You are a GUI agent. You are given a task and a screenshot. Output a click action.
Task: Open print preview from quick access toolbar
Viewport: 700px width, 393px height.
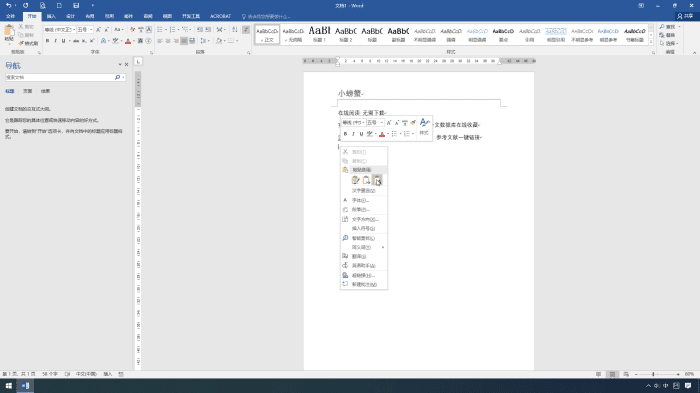(x=42, y=5)
